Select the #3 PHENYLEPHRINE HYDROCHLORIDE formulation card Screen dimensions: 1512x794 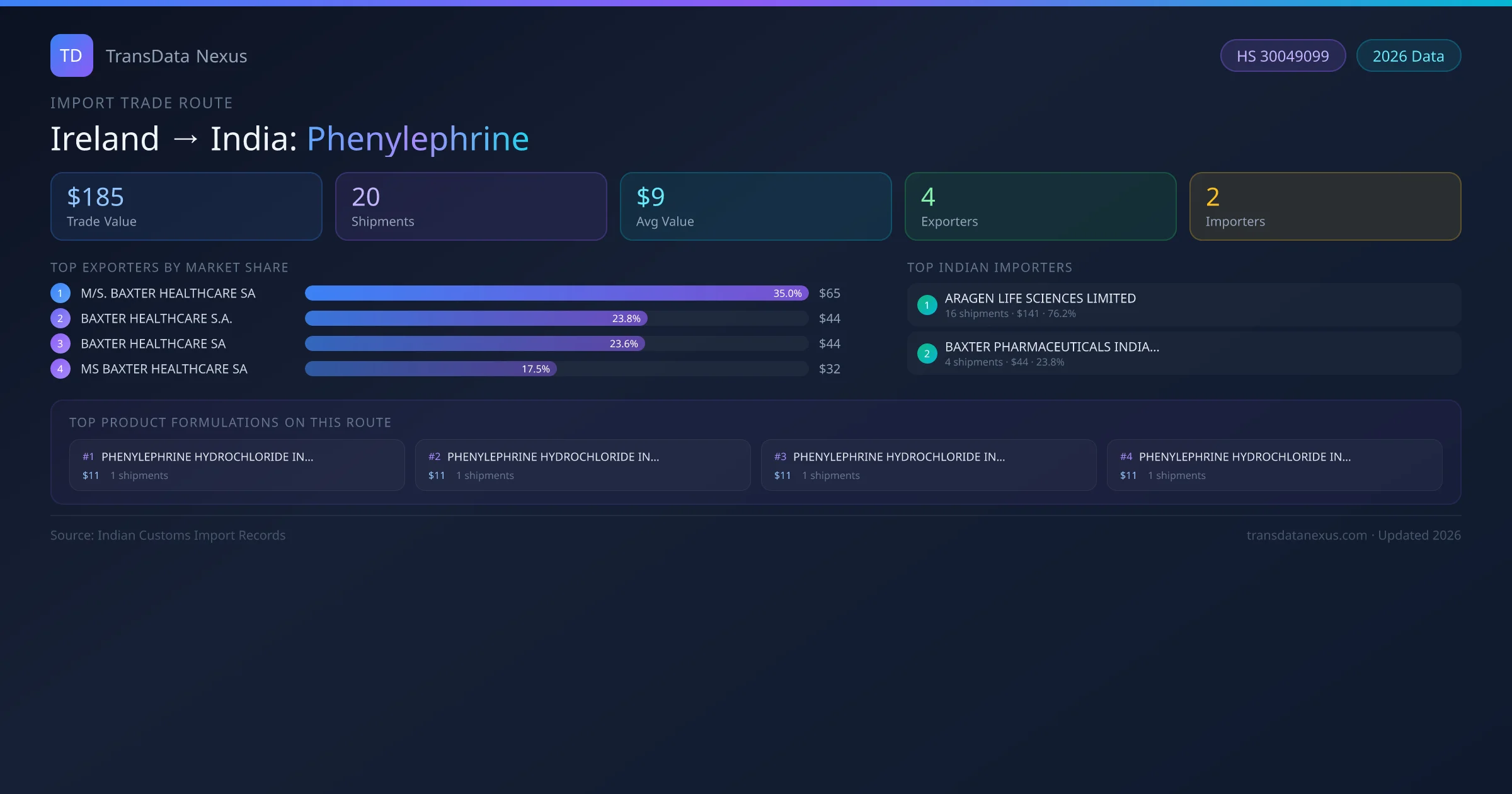(929, 464)
